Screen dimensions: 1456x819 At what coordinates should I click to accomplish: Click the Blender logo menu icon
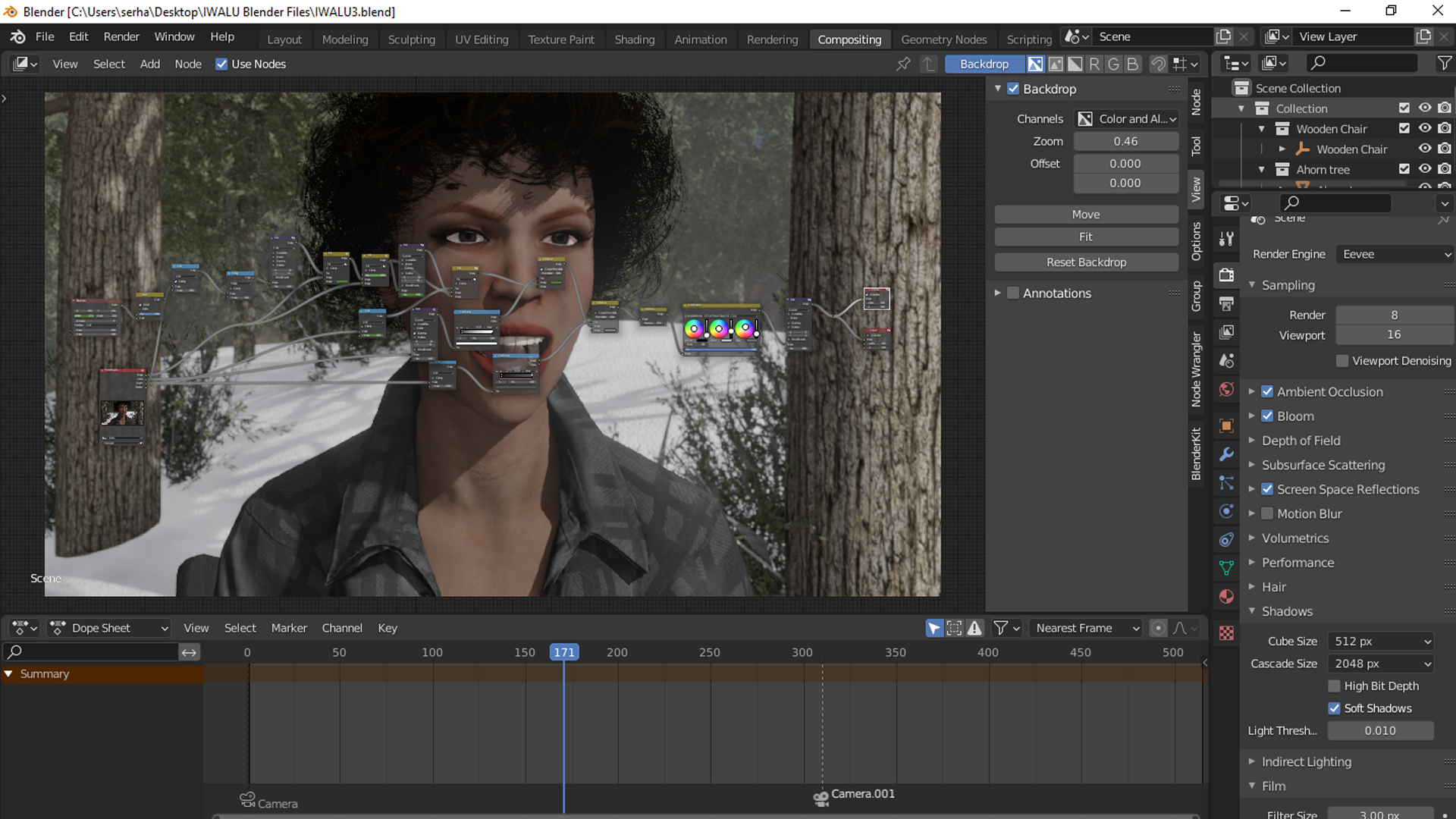(x=17, y=36)
